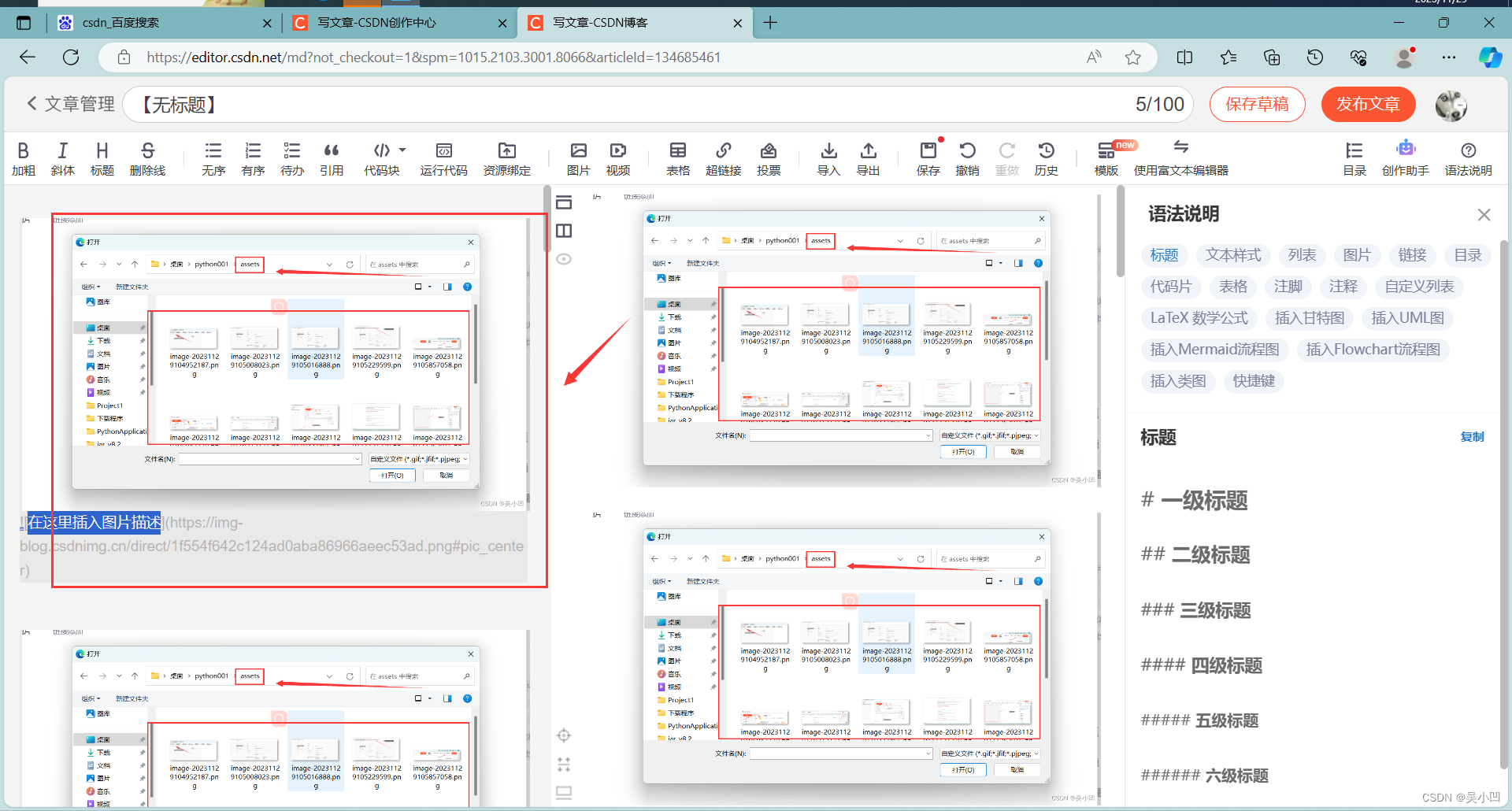Publish with 发布文章 button
This screenshot has width=1512, height=811.
pos(1368,104)
